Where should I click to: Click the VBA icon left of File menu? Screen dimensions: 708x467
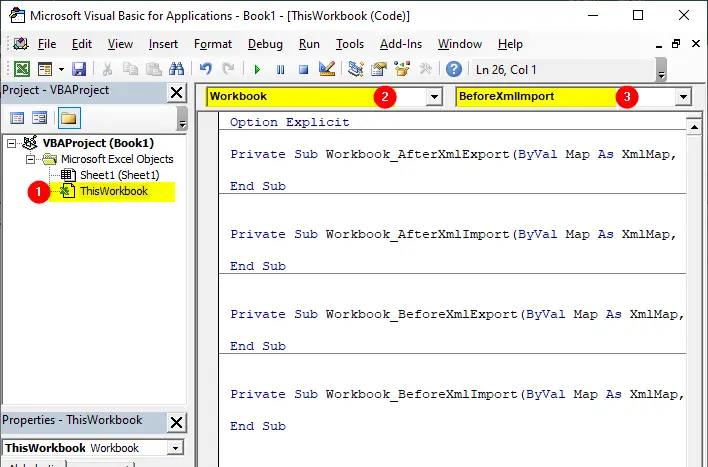tap(21, 44)
